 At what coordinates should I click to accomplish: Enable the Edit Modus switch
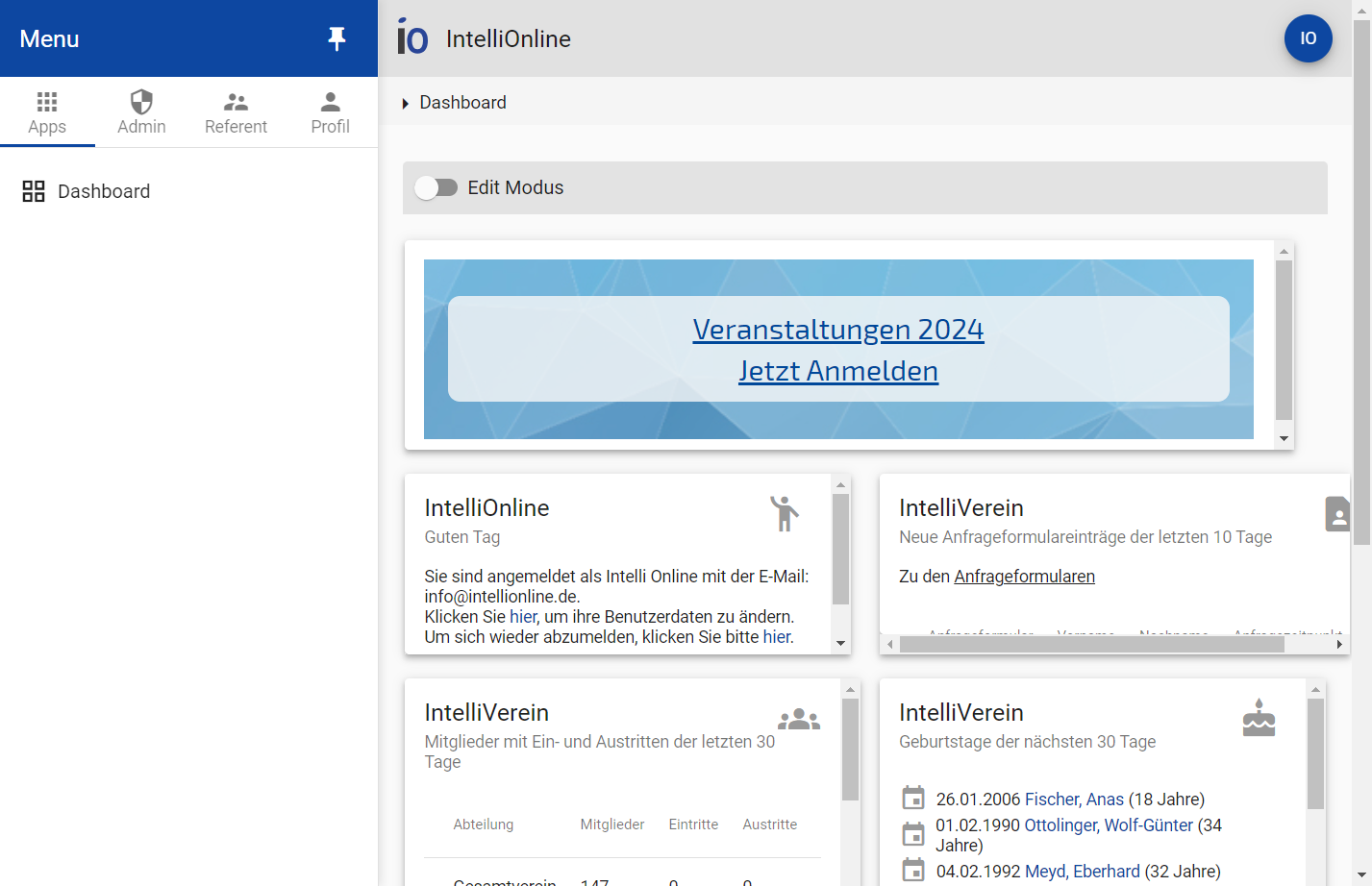pyautogui.click(x=437, y=187)
